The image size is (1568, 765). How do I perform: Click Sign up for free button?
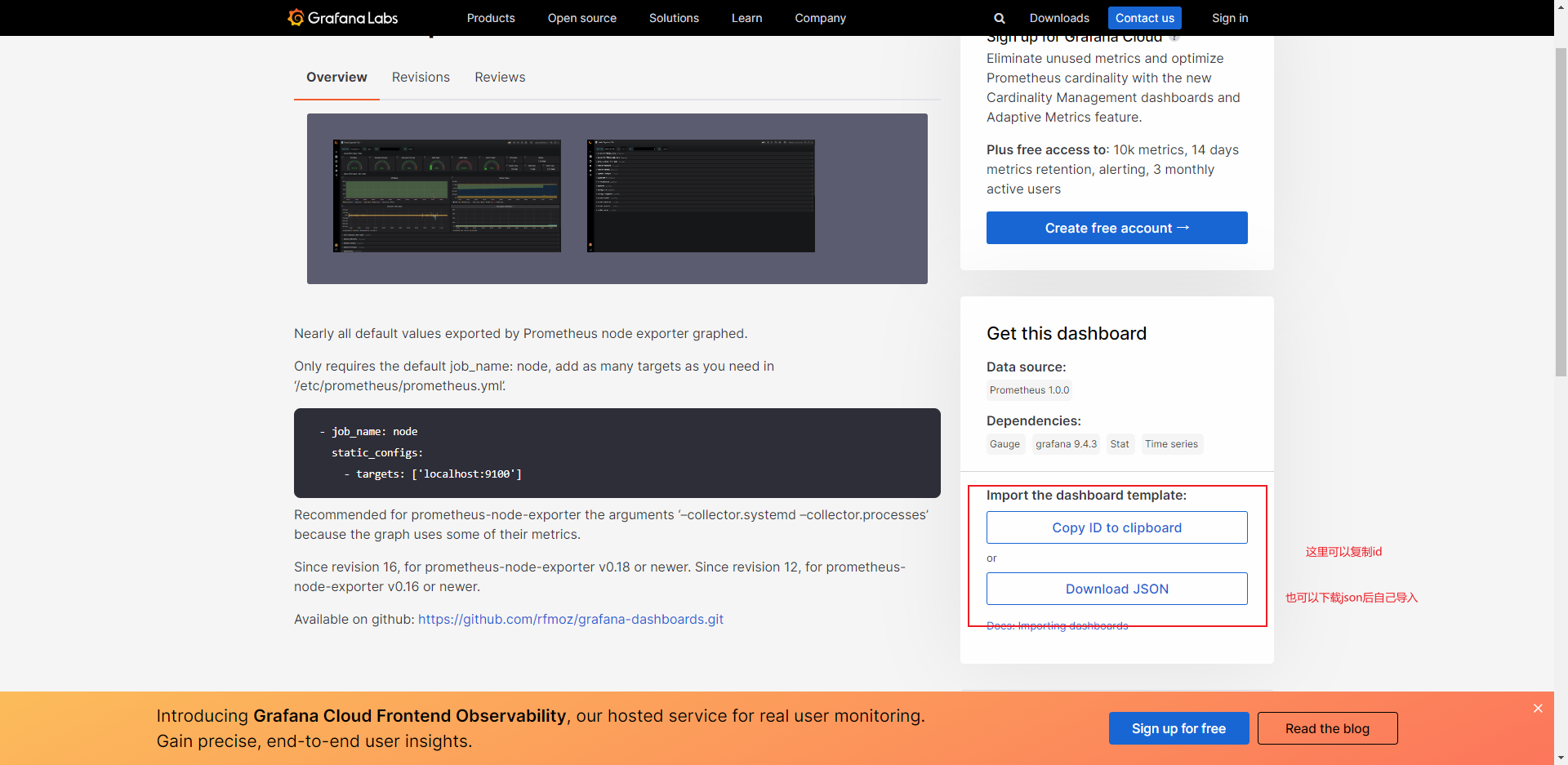[x=1178, y=728]
